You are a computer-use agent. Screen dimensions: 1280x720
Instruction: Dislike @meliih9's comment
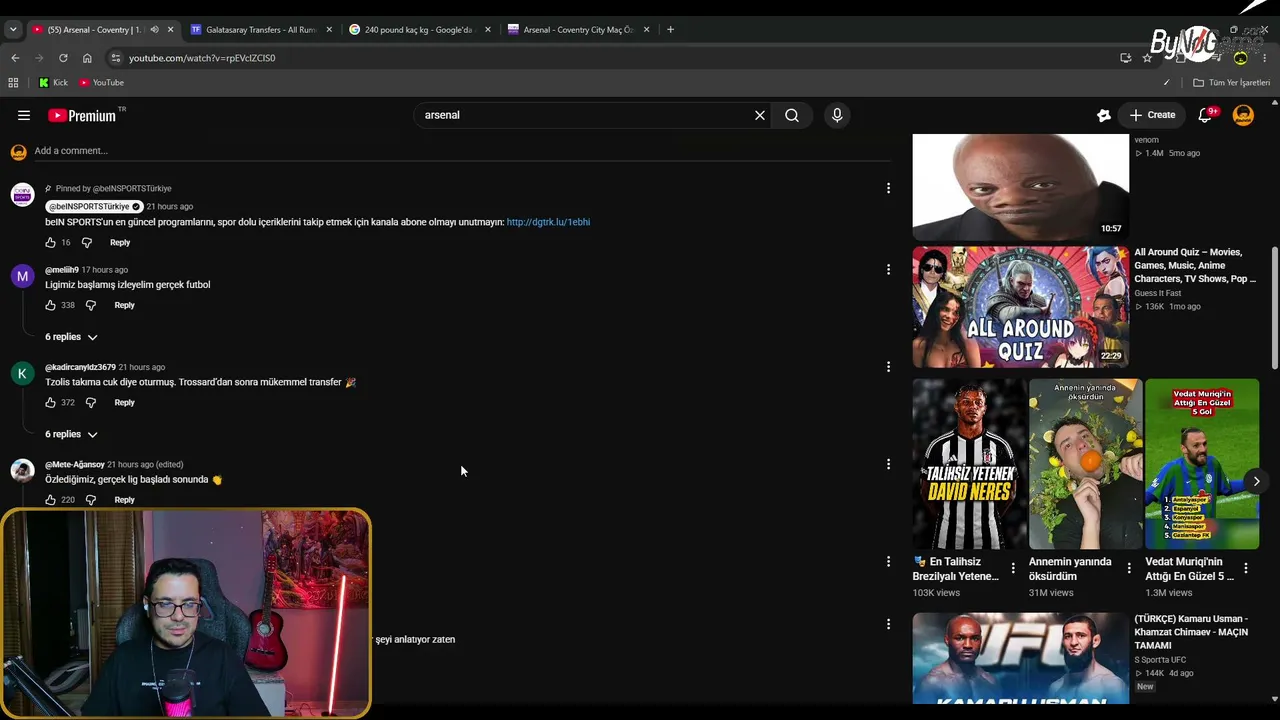click(x=91, y=305)
